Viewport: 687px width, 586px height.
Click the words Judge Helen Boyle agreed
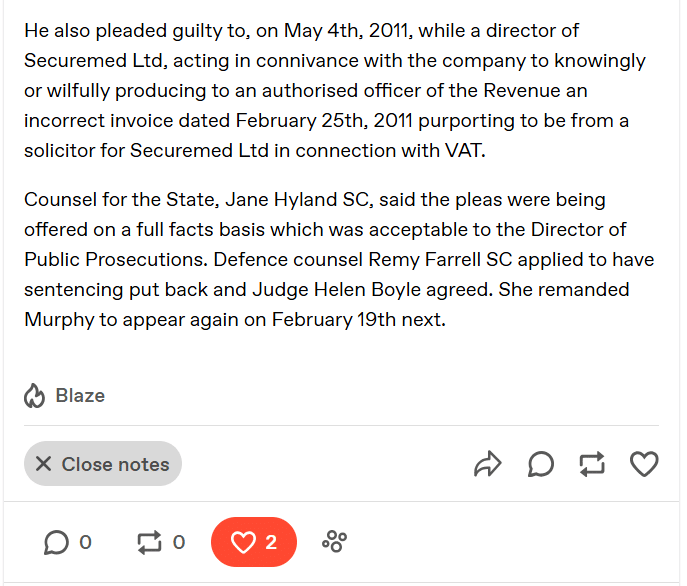[371, 290]
